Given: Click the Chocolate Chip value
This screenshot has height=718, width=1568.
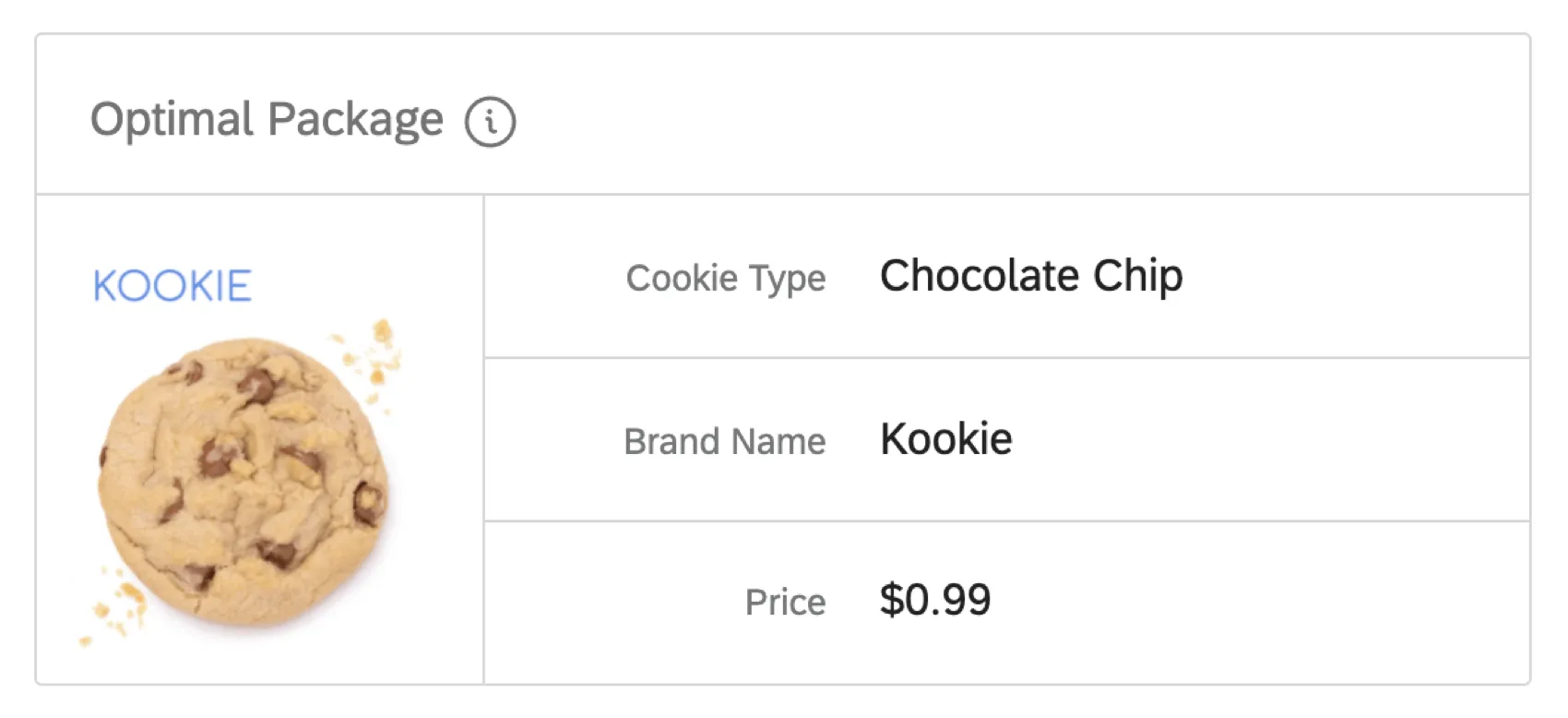Looking at the screenshot, I should (1032, 275).
